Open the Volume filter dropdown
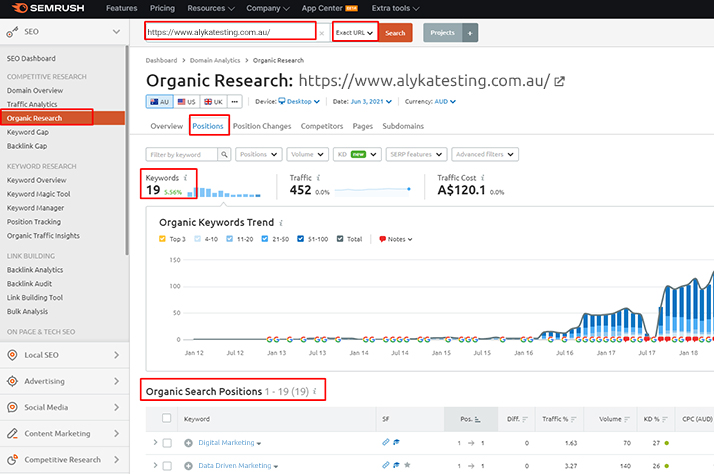Image resolution: width=714 pixels, height=474 pixels. tap(307, 154)
